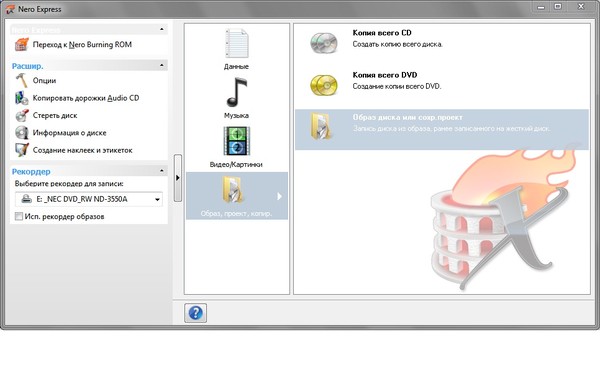
Task: Collapse the Рекордер section arrow
Action: coord(162,171)
